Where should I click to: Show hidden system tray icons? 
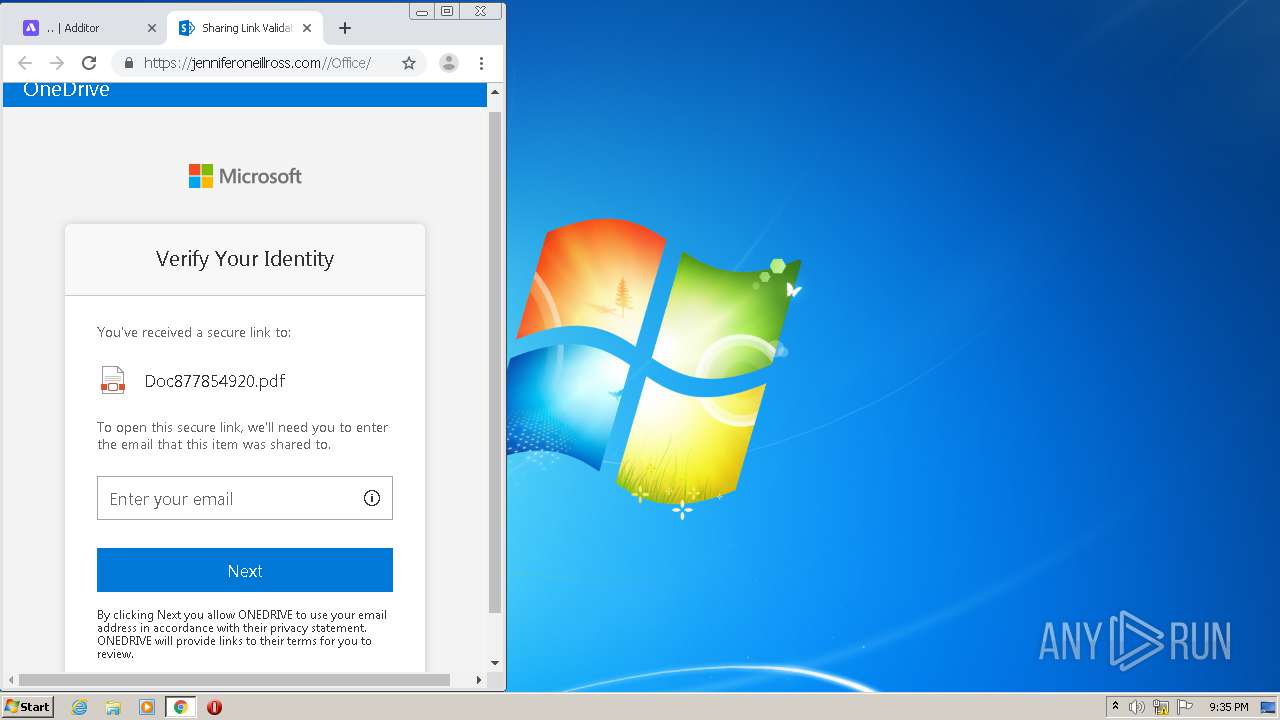1115,707
